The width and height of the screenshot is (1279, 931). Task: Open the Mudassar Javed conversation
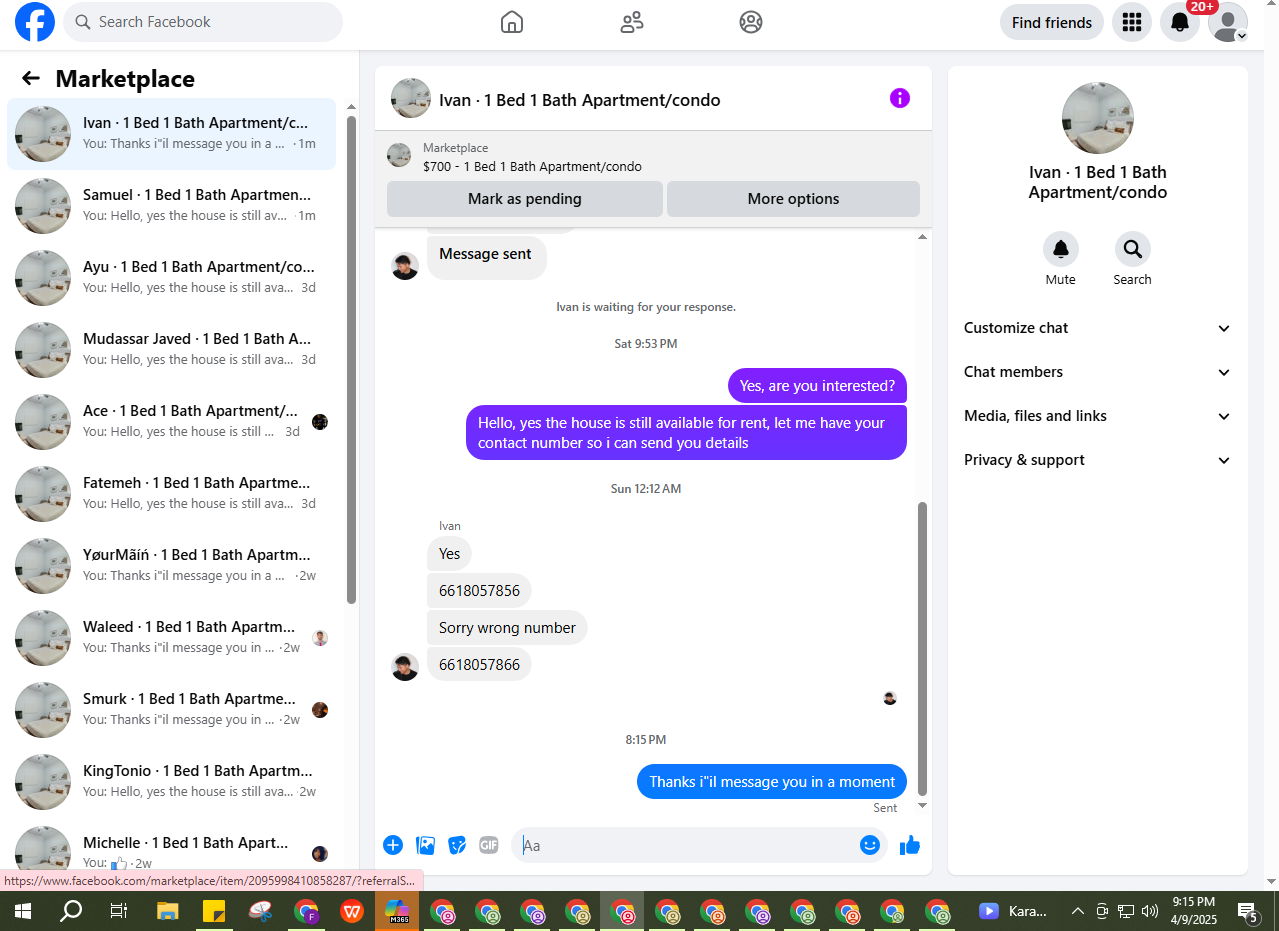point(171,350)
